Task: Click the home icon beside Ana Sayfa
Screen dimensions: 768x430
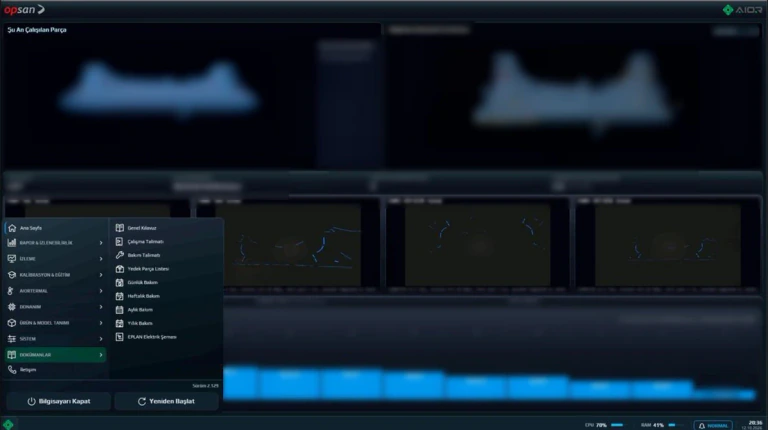Action: point(12,228)
